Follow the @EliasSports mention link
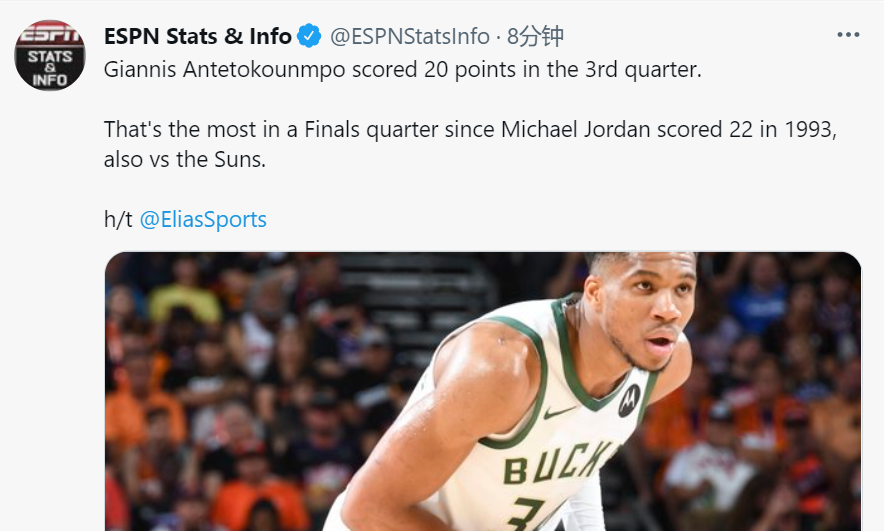 (x=203, y=219)
